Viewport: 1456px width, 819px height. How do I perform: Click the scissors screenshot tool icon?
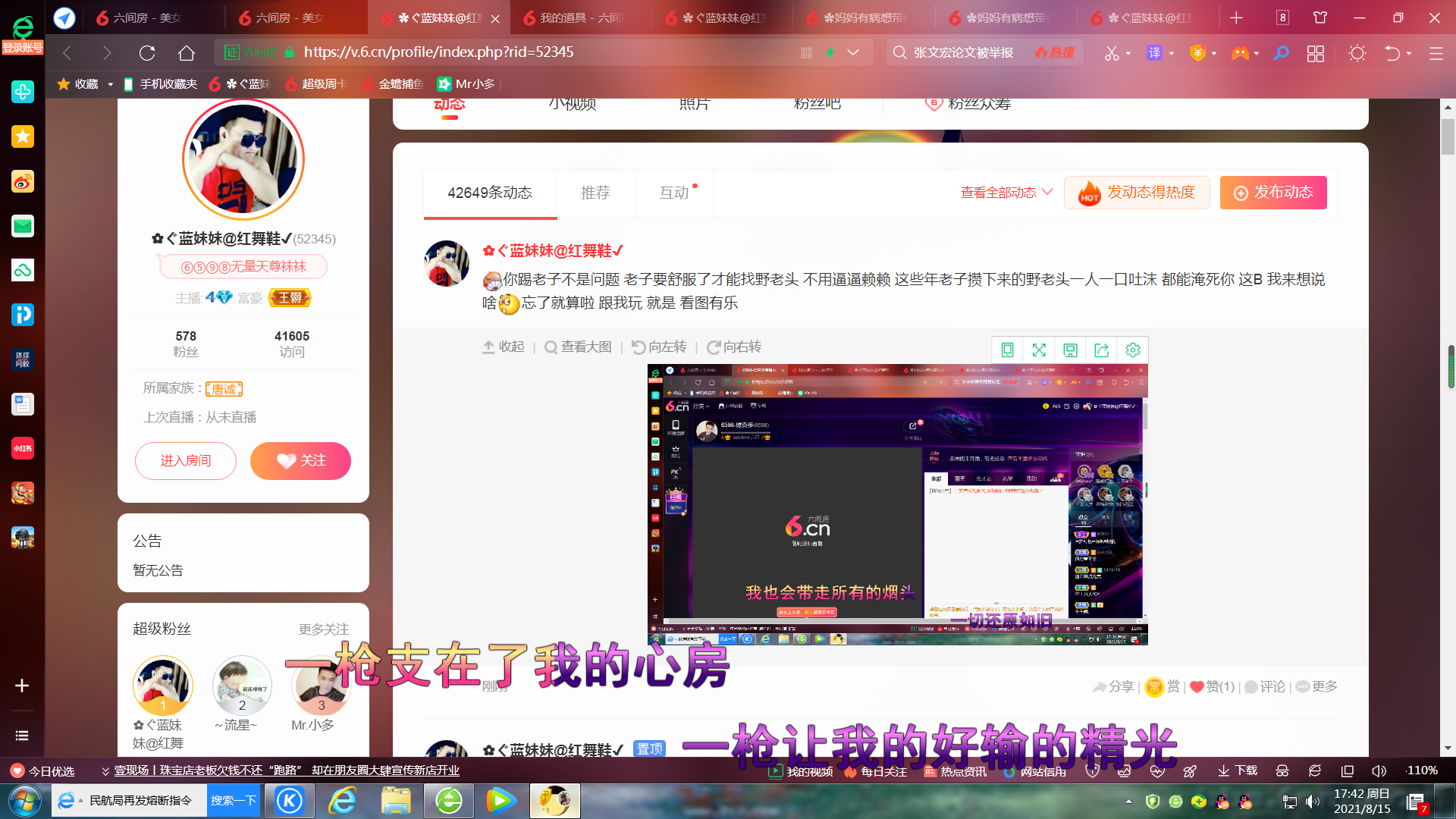coord(1112,53)
